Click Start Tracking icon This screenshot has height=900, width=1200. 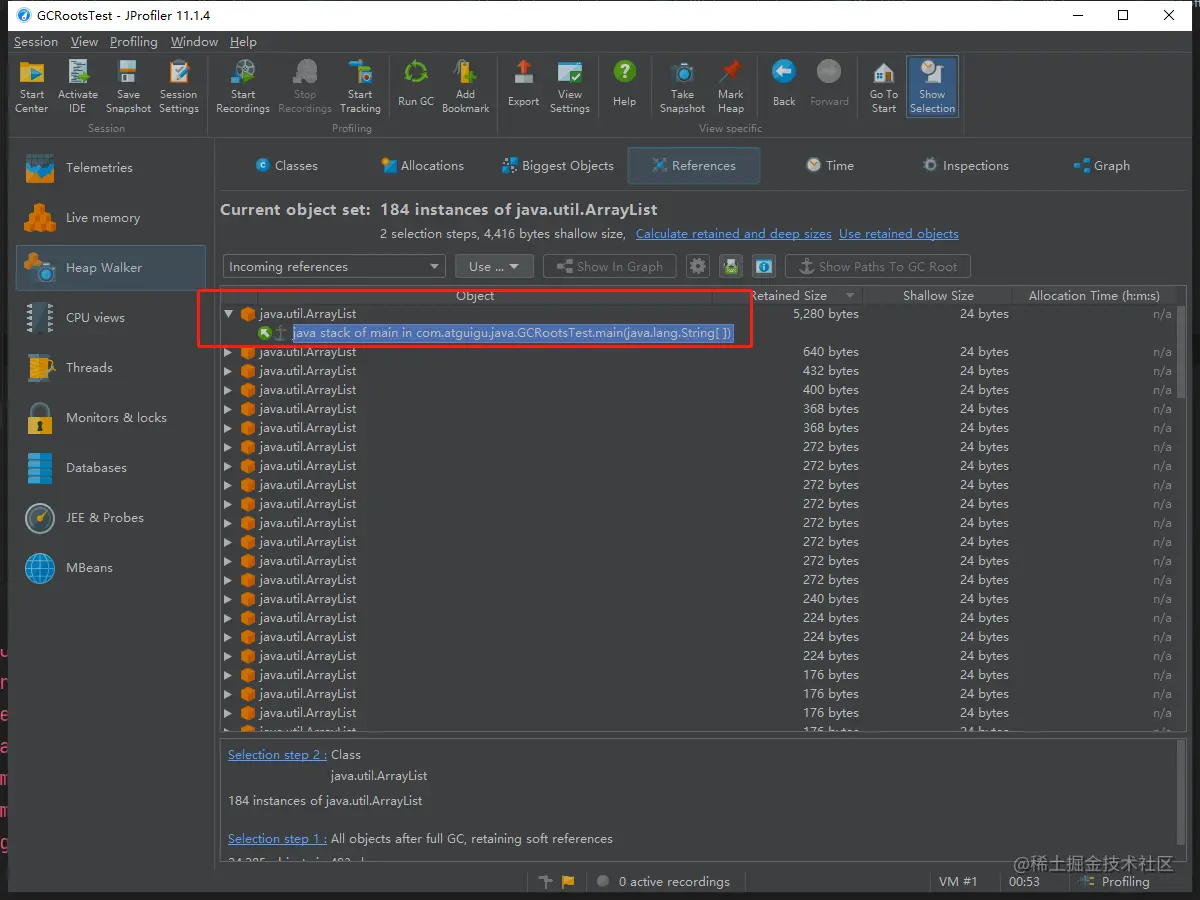coord(360,86)
